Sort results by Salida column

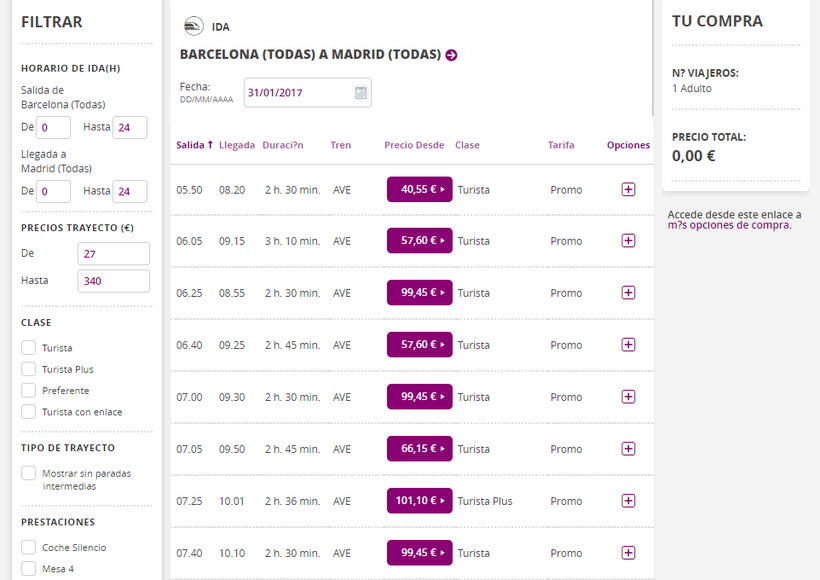coord(194,145)
